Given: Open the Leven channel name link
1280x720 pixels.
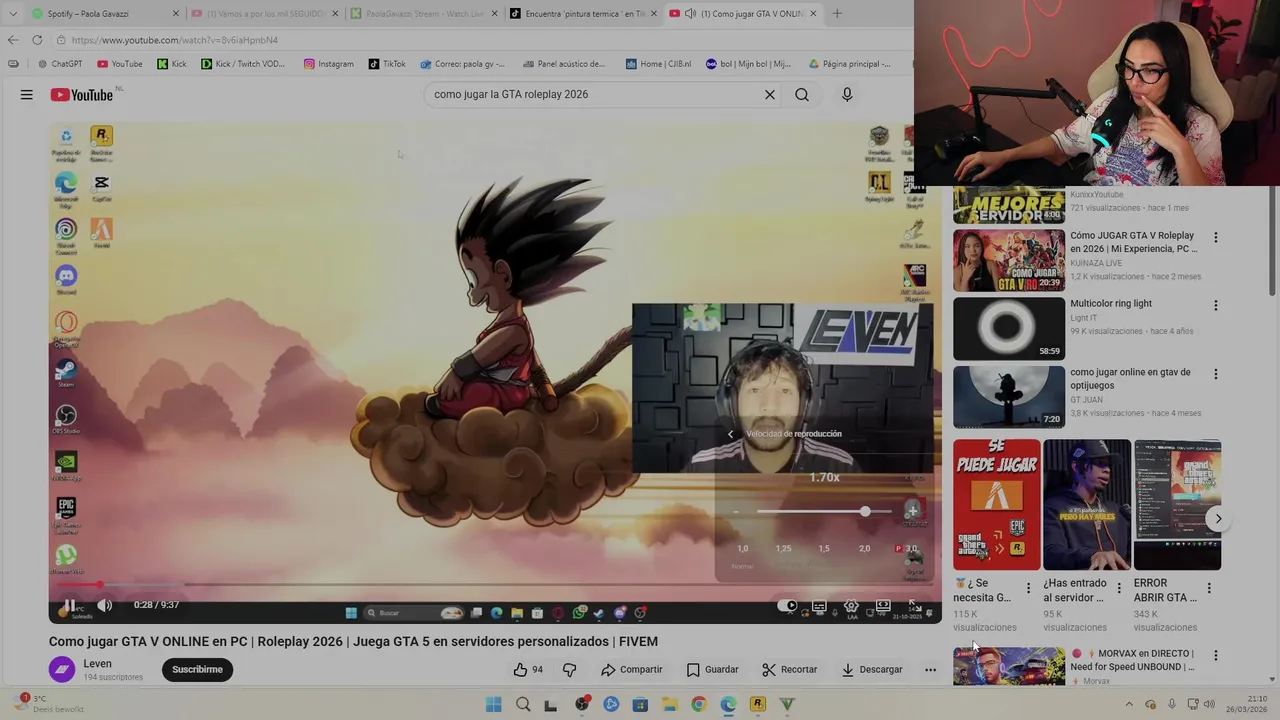Looking at the screenshot, I should (97, 664).
